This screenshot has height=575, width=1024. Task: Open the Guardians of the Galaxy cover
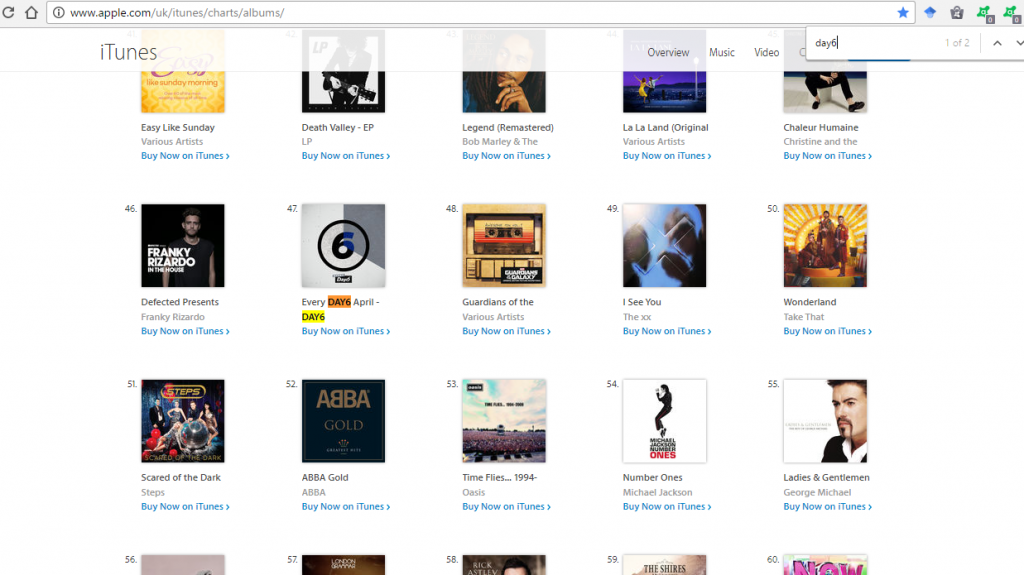point(504,246)
